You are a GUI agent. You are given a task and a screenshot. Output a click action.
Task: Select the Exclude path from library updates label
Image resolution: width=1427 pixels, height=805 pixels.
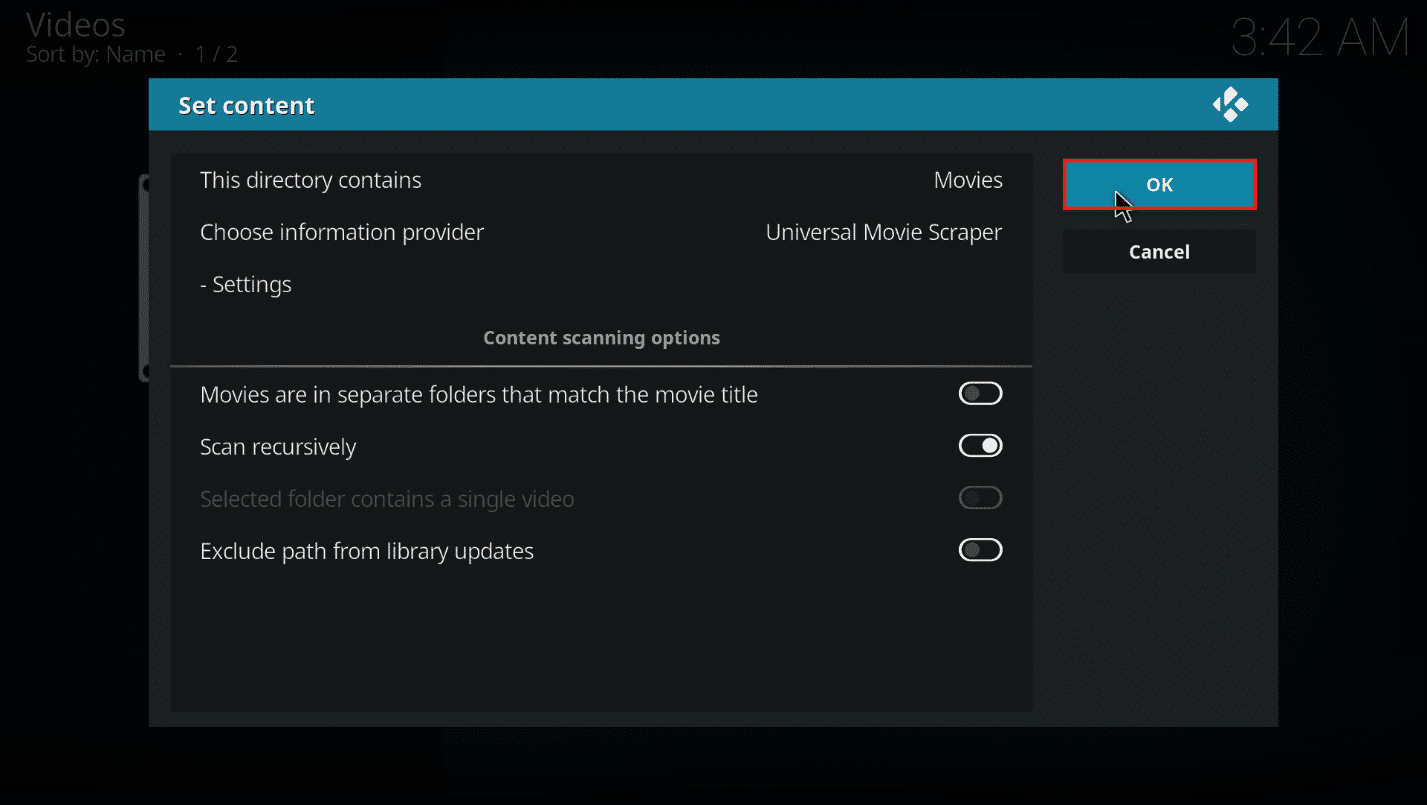click(x=367, y=551)
